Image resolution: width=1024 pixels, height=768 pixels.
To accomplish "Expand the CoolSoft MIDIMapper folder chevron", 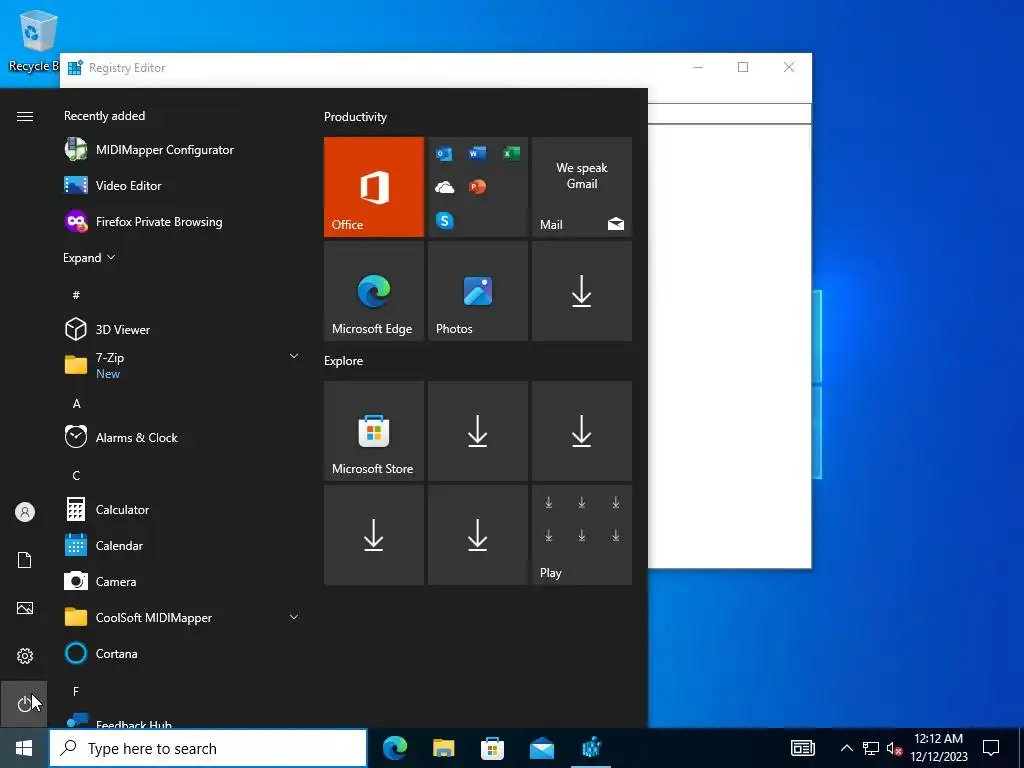I will [x=294, y=616].
